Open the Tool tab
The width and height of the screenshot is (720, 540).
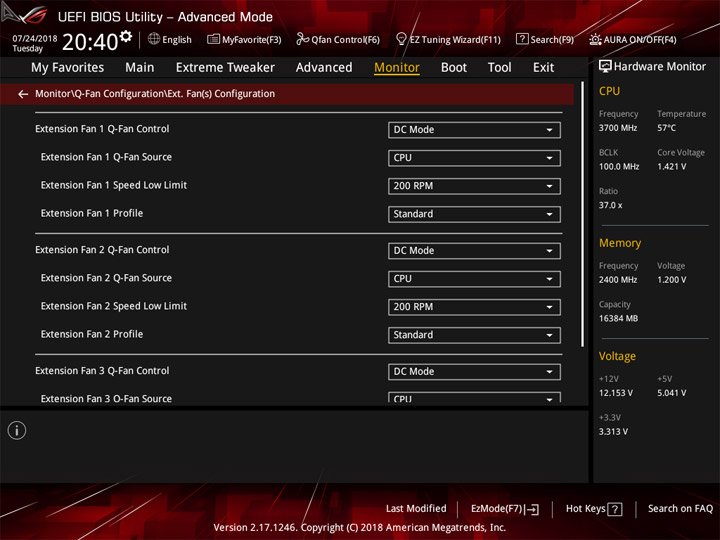[499, 68]
